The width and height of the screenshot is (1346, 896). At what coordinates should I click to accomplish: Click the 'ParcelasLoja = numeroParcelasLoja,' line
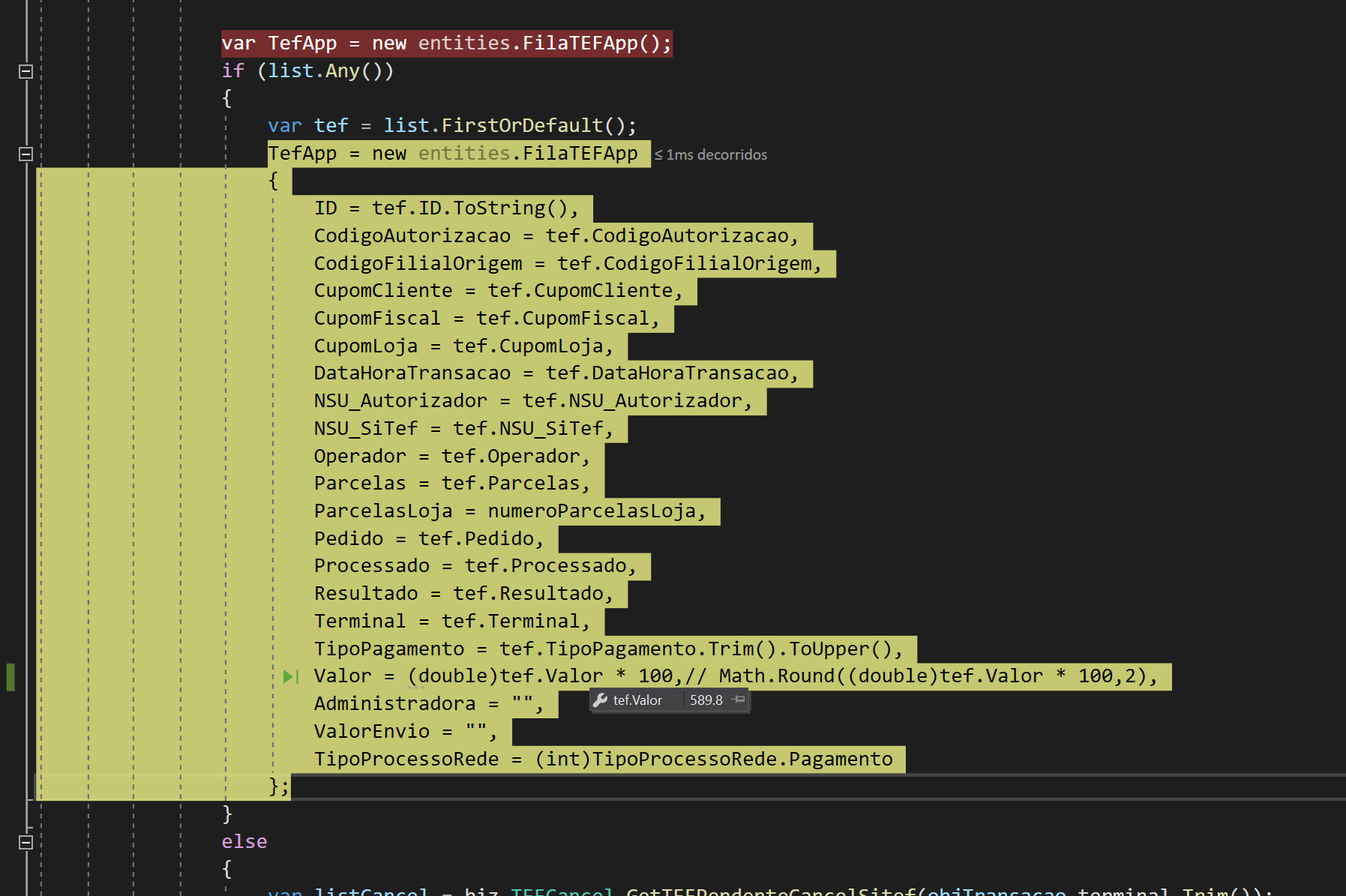[511, 511]
